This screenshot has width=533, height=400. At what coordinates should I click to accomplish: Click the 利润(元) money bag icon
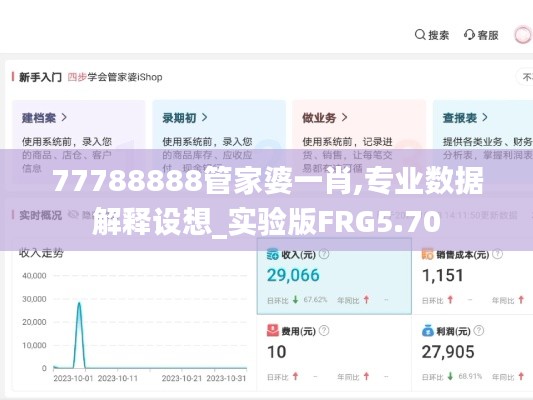(427, 331)
